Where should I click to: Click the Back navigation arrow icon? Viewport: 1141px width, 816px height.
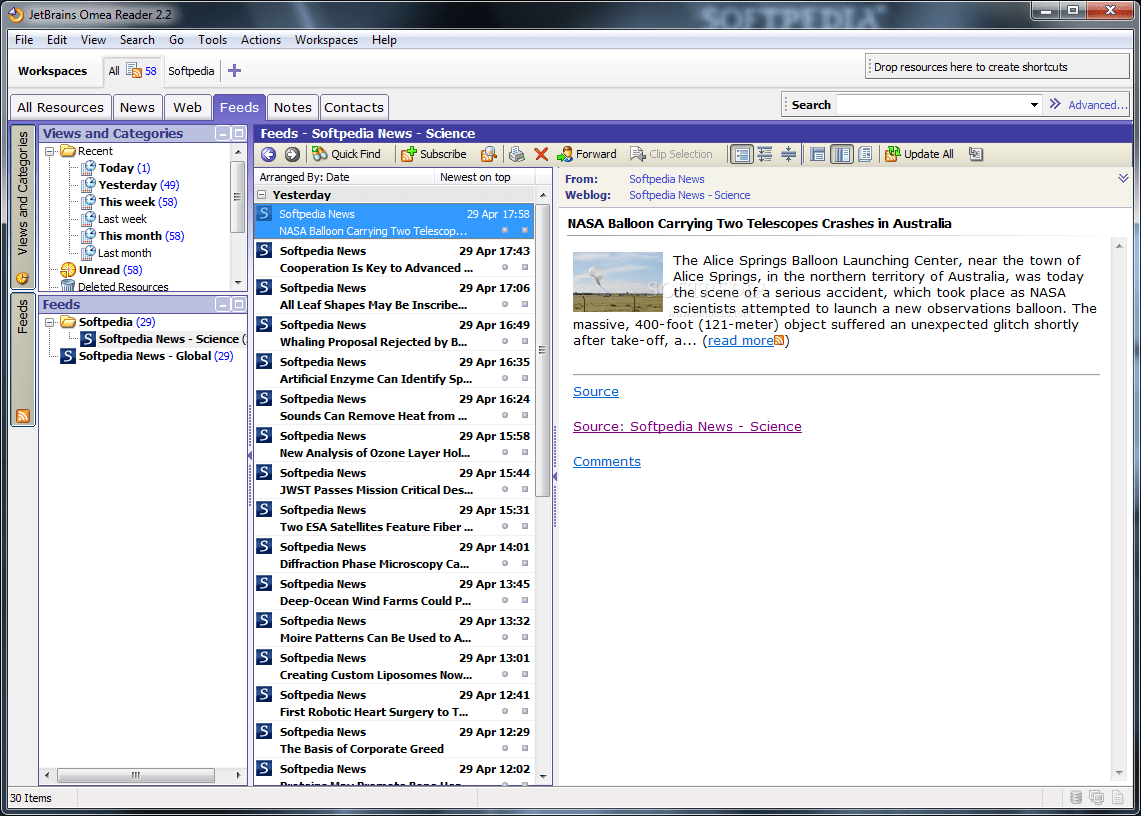click(x=269, y=154)
